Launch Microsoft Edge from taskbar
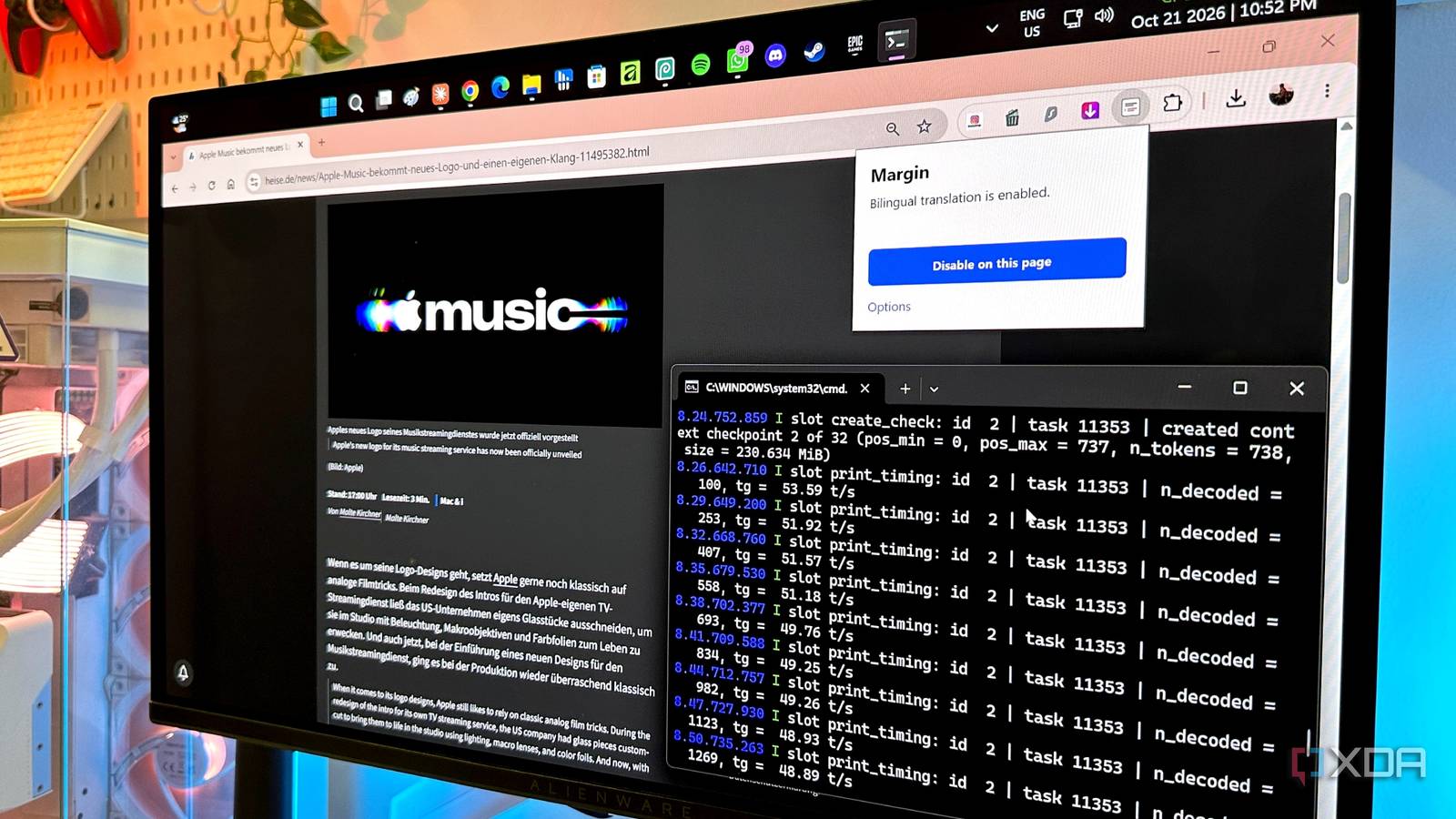The image size is (1456, 819). [x=500, y=87]
